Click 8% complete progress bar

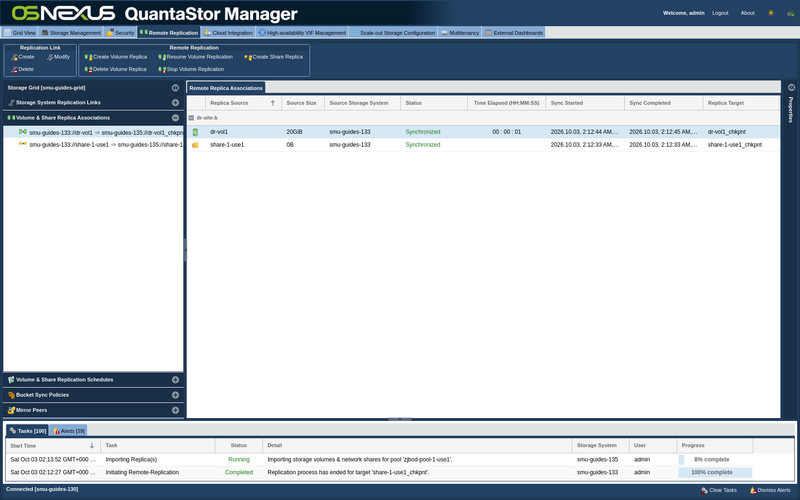tap(715, 460)
